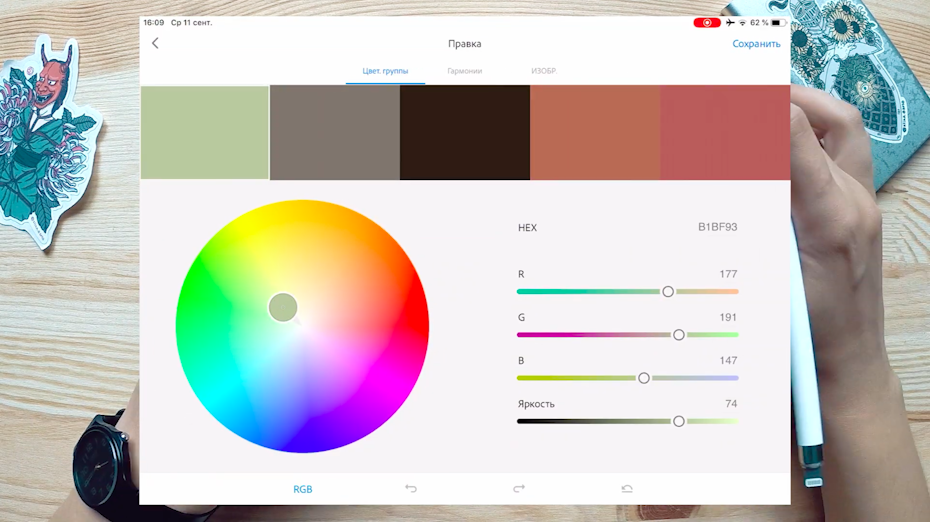Select the light green color swatch
930x522 pixels.
[x=205, y=133]
